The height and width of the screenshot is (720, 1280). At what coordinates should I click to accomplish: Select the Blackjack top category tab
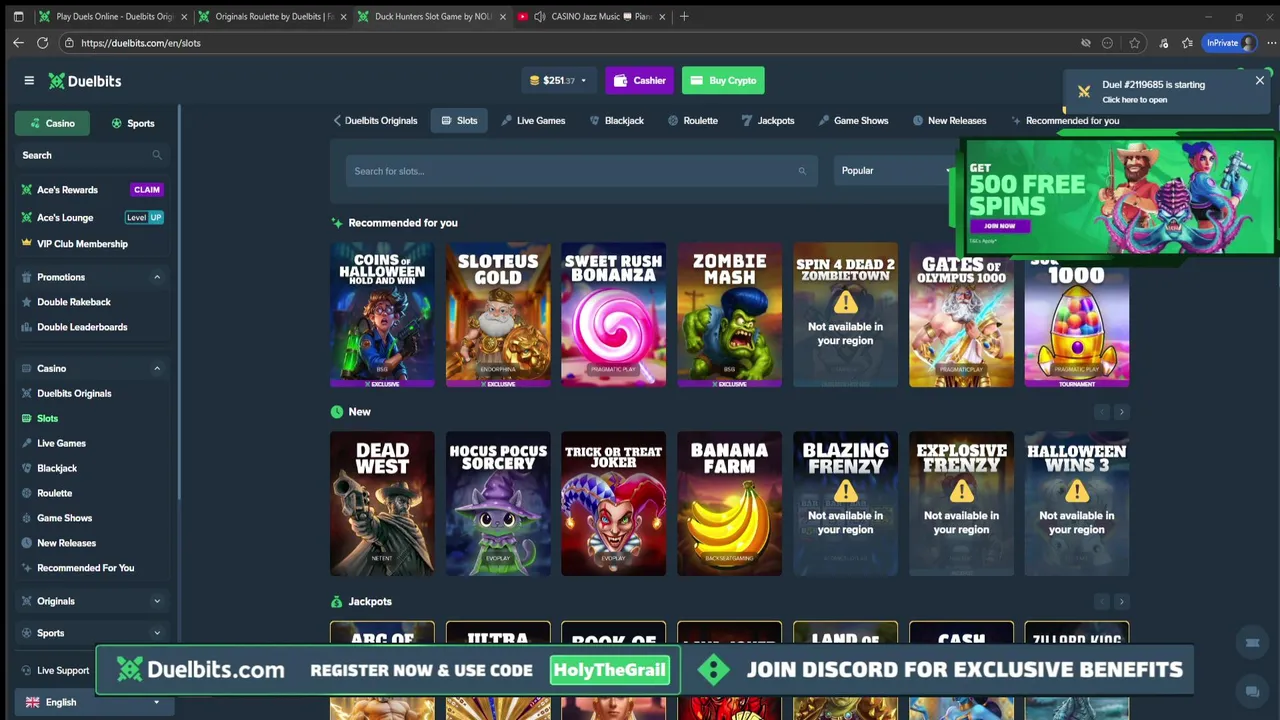616,121
